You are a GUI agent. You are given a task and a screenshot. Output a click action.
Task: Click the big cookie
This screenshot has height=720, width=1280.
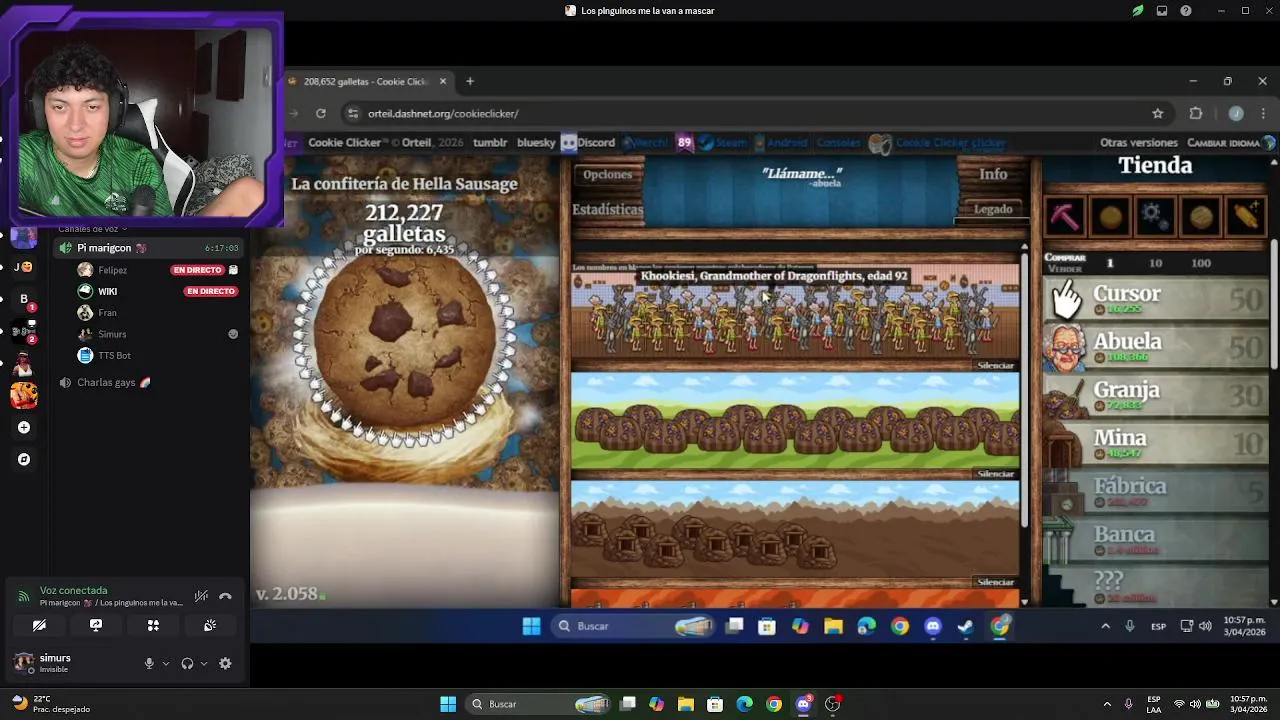point(404,338)
